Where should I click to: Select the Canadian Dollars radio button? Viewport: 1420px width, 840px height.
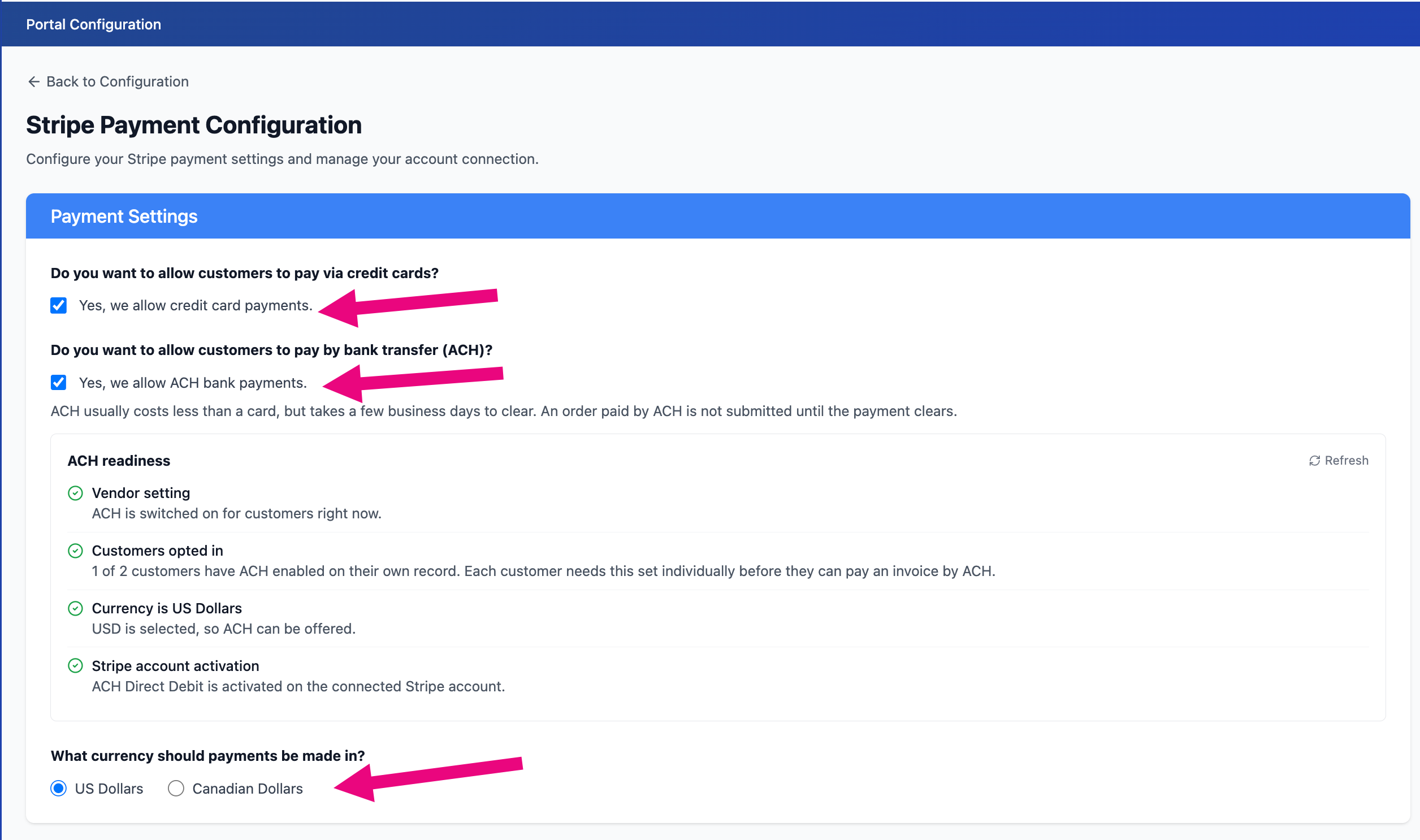[176, 789]
